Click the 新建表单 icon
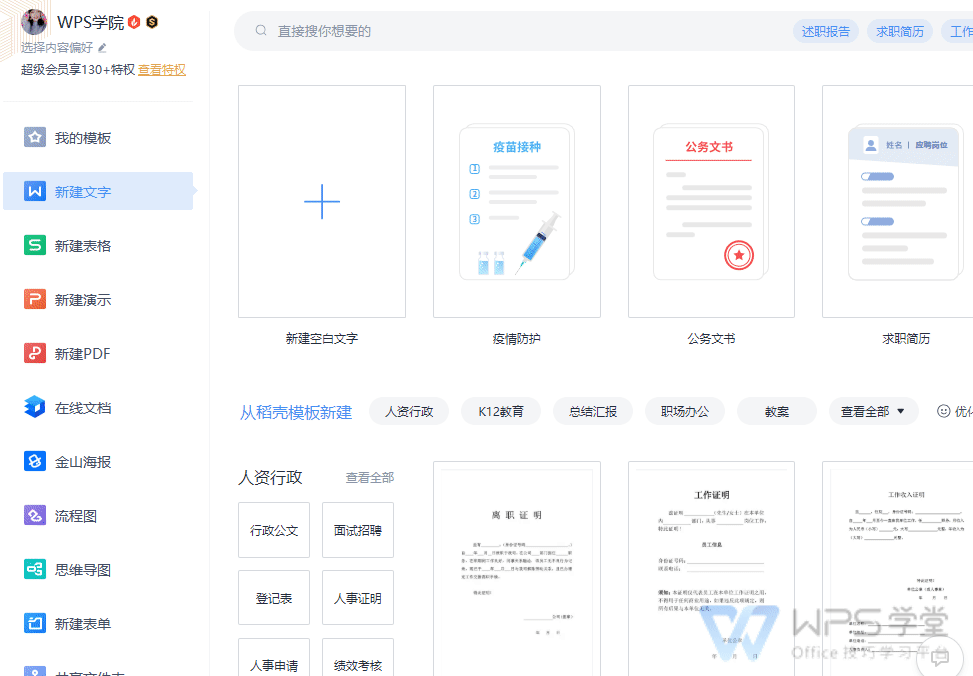This screenshot has width=973, height=676. point(35,623)
